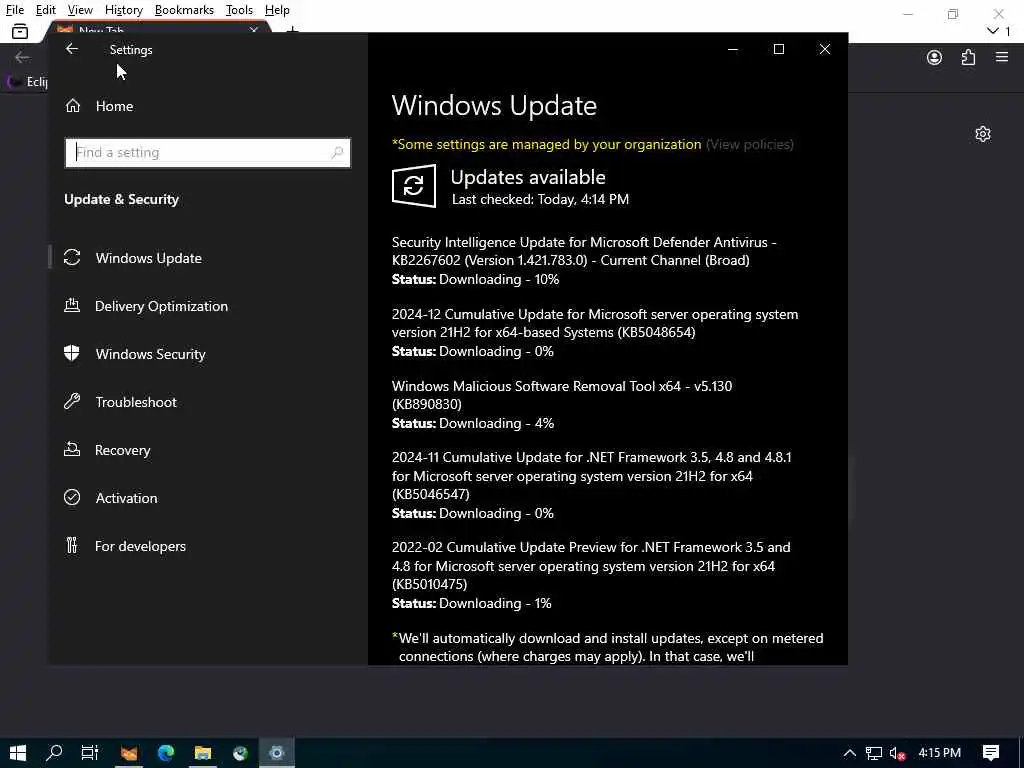Open the browser File menu
This screenshot has height=768, width=1024.
click(15, 10)
